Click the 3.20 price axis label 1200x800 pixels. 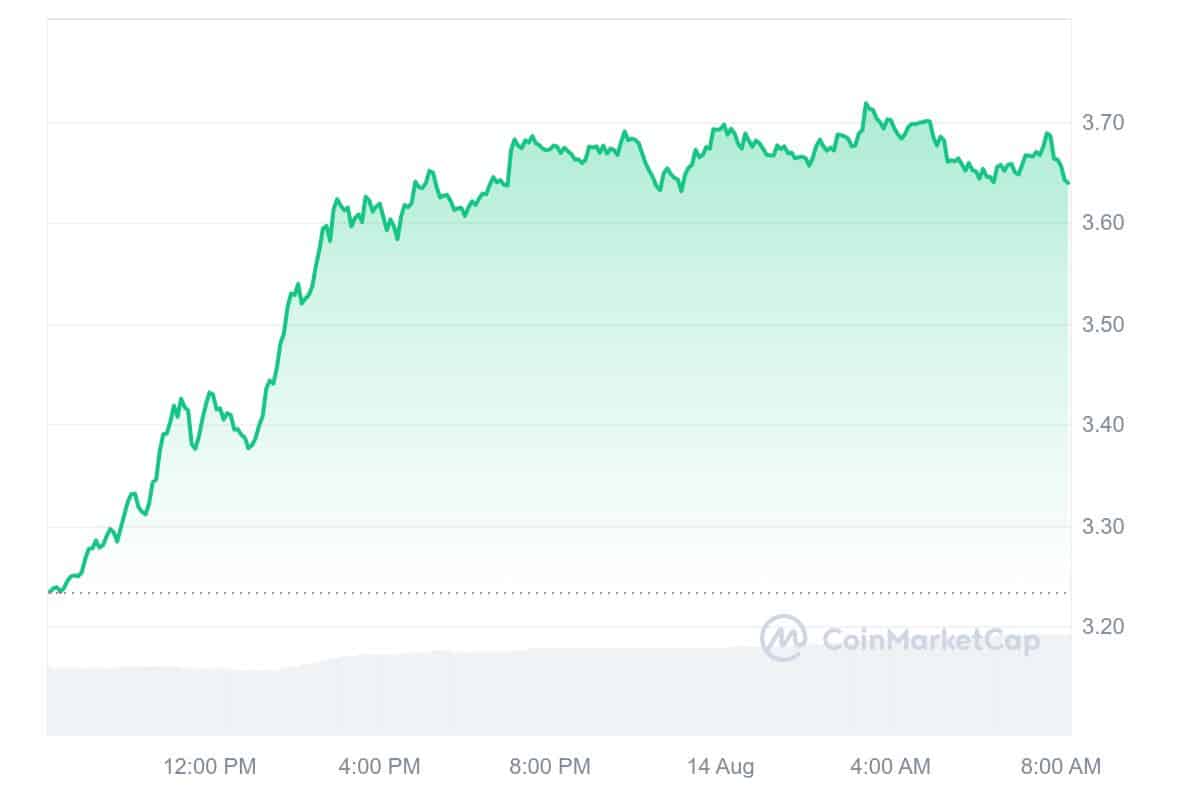[1104, 627]
